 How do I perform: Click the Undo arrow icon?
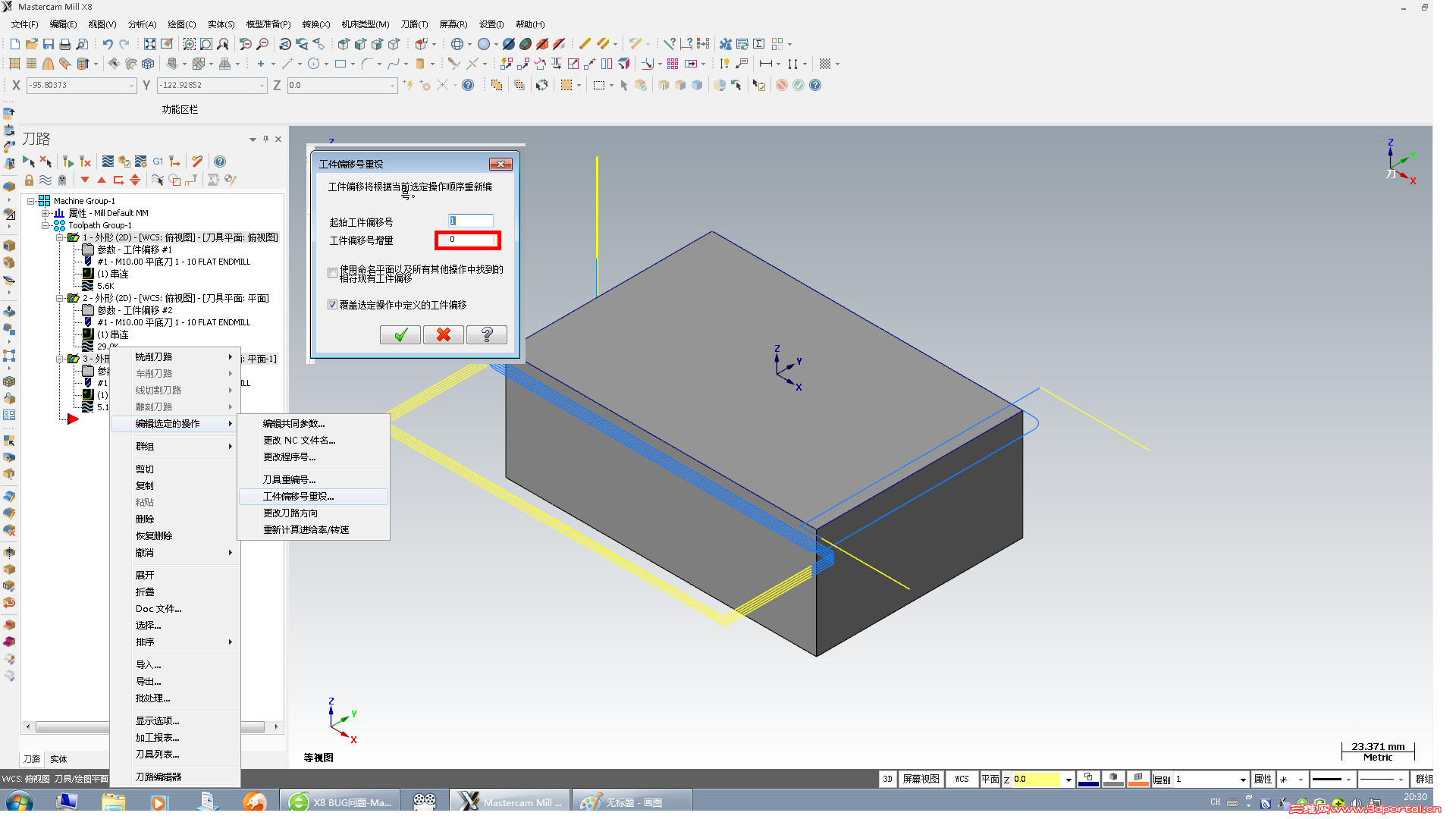108,44
